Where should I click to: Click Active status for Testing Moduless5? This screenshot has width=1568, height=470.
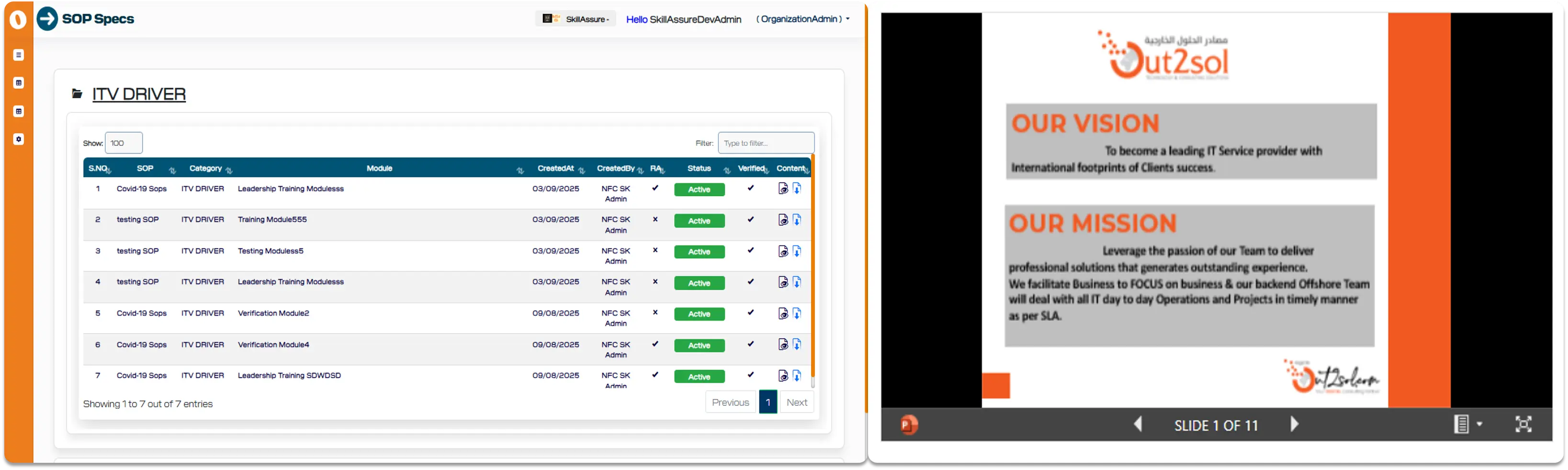tap(699, 253)
